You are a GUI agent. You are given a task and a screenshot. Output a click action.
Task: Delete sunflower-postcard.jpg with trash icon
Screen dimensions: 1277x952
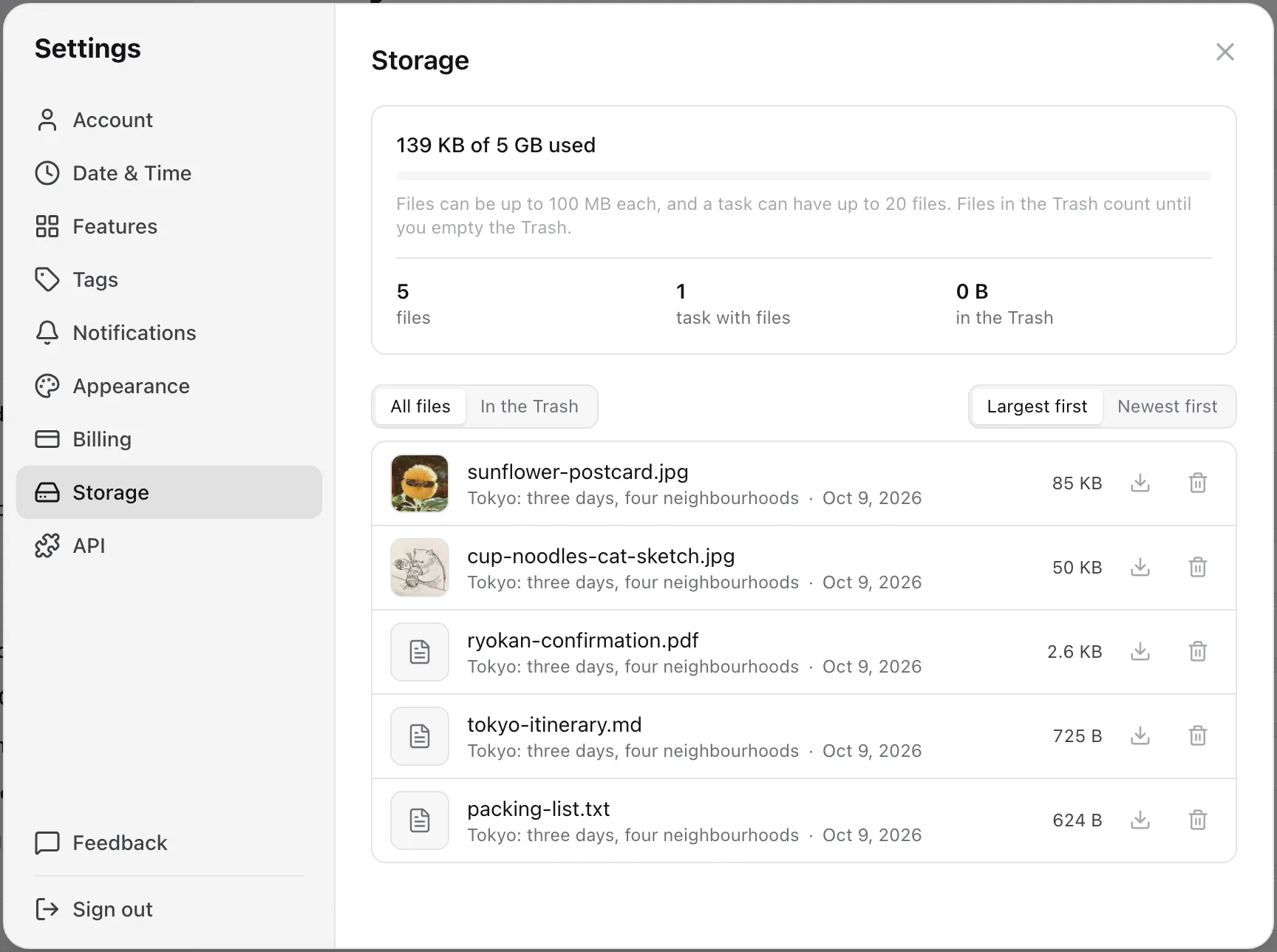click(1198, 483)
